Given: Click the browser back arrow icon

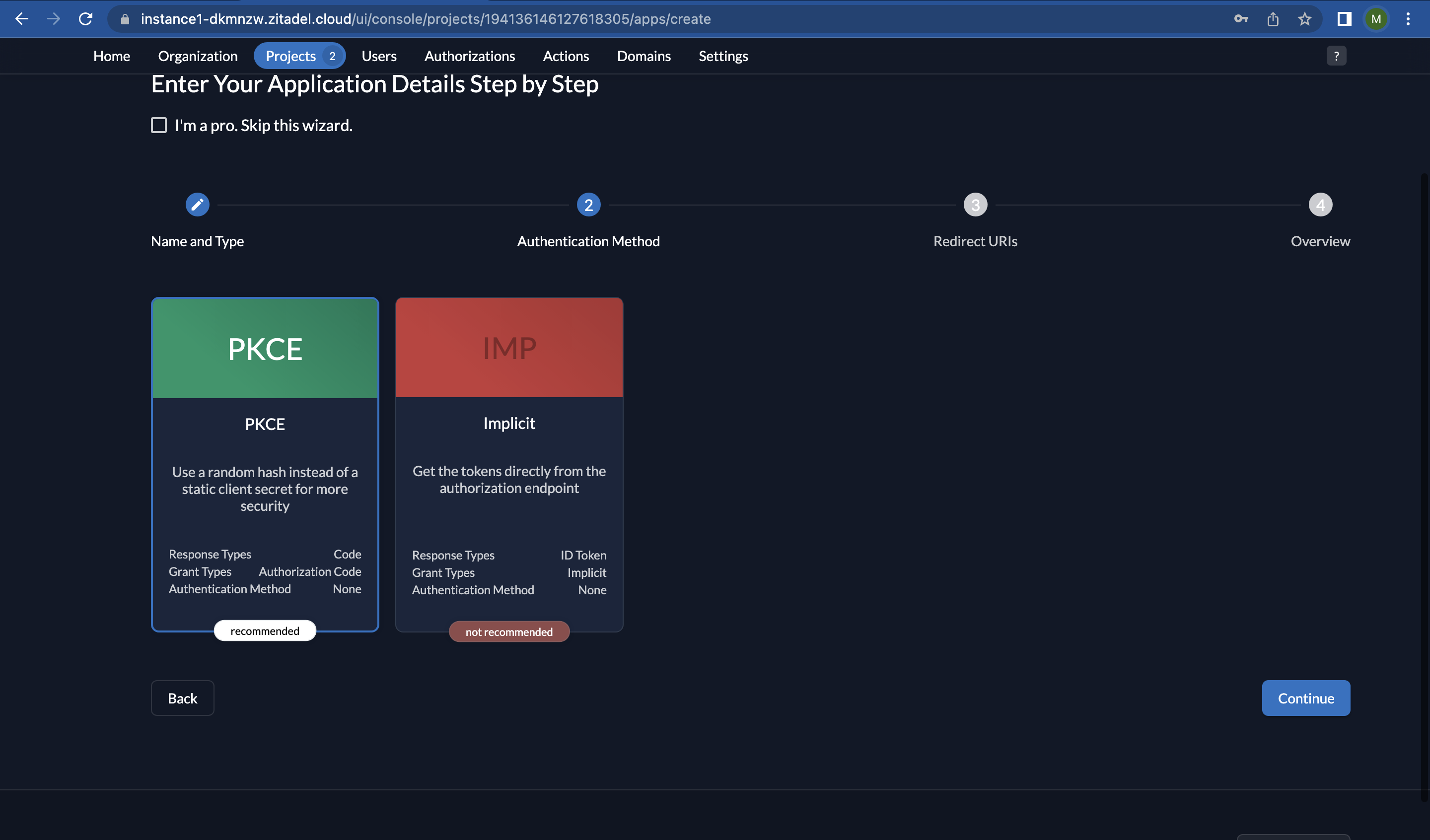Looking at the screenshot, I should 21,19.
